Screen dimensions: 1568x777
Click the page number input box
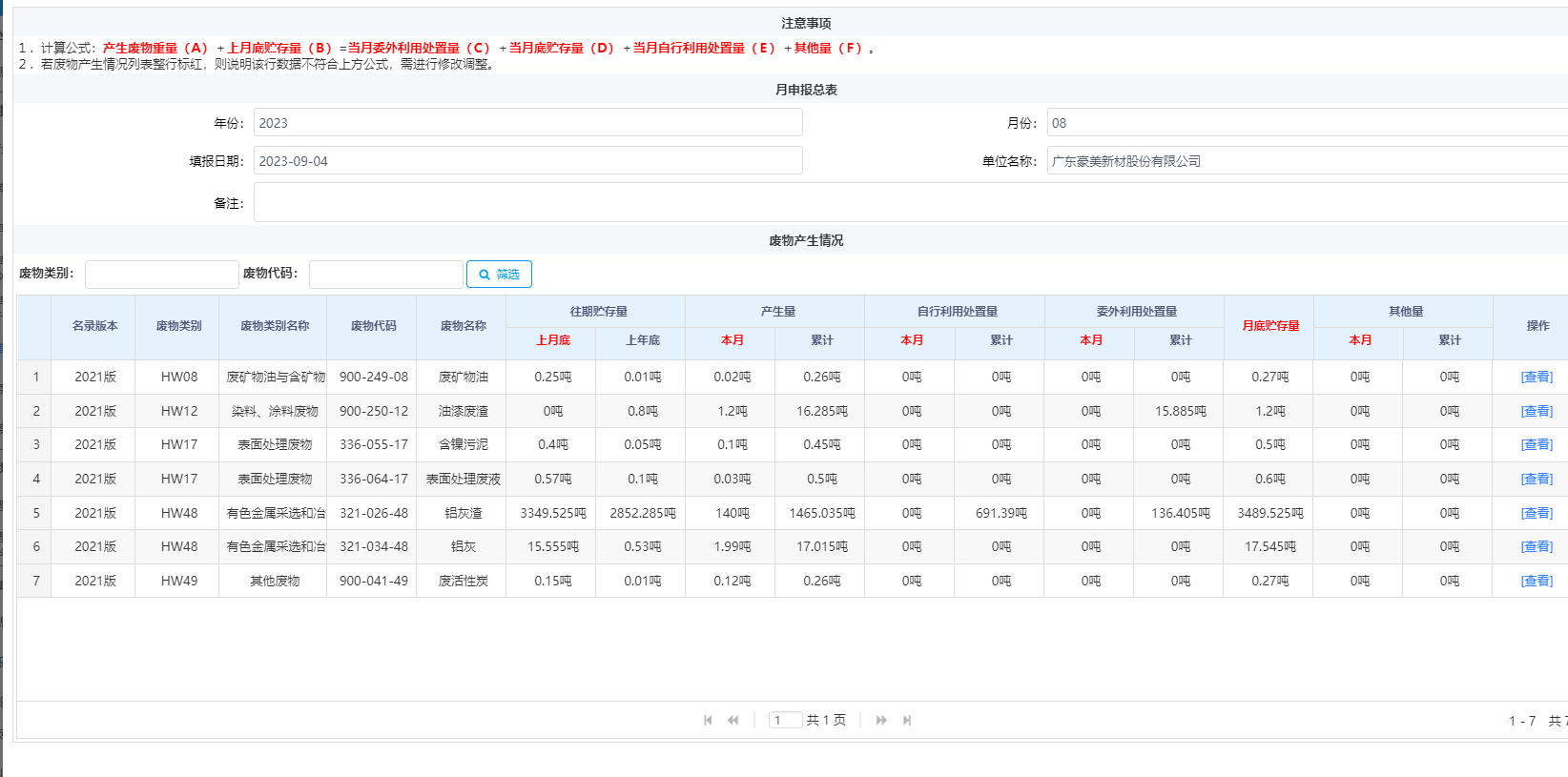tap(785, 721)
